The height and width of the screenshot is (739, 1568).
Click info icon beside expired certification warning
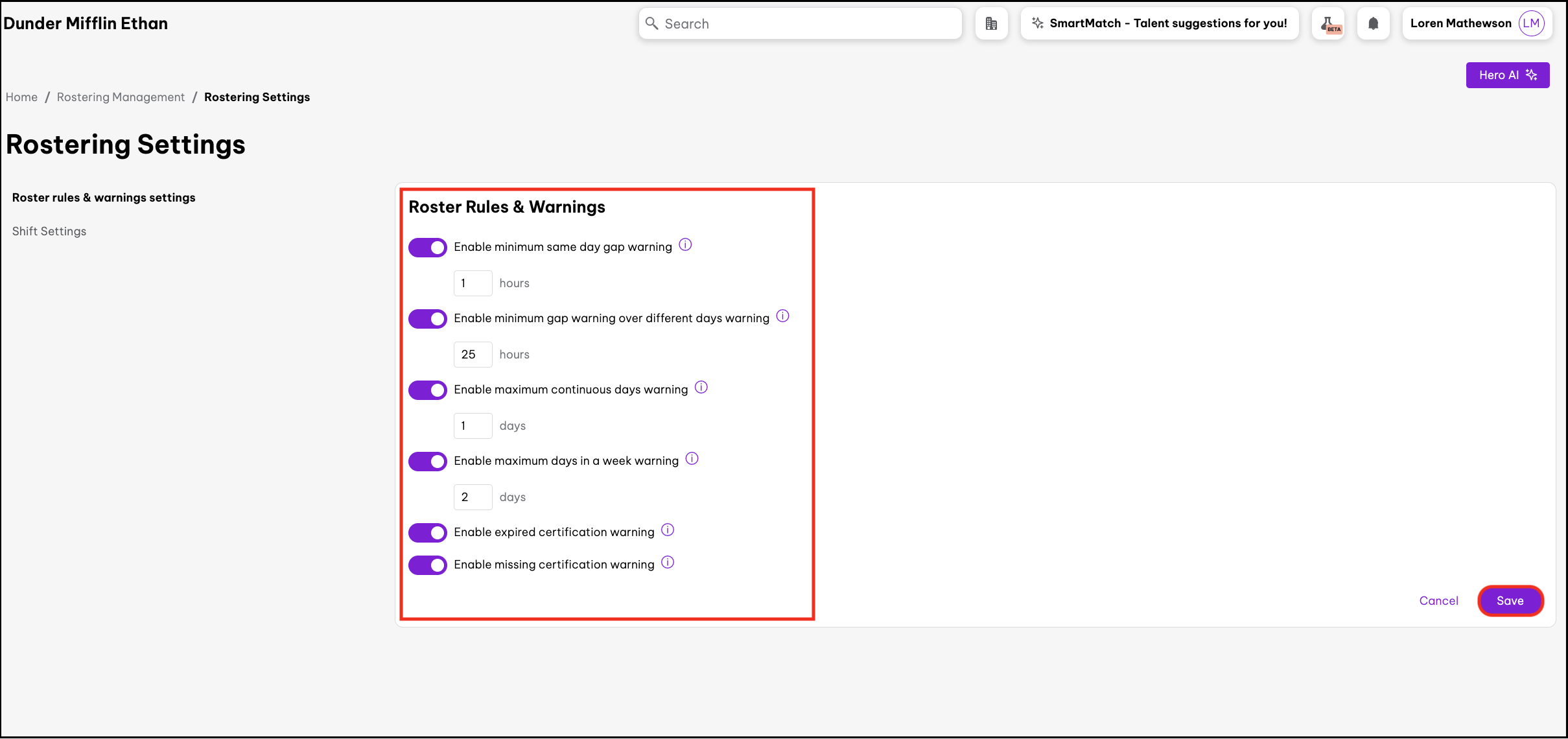[x=668, y=530]
